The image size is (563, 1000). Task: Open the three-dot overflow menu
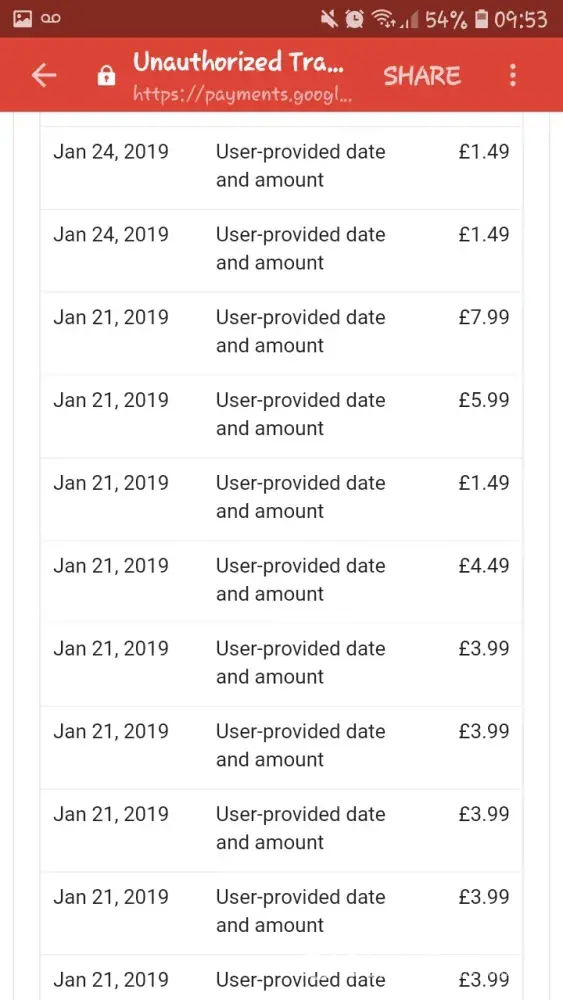click(x=513, y=75)
